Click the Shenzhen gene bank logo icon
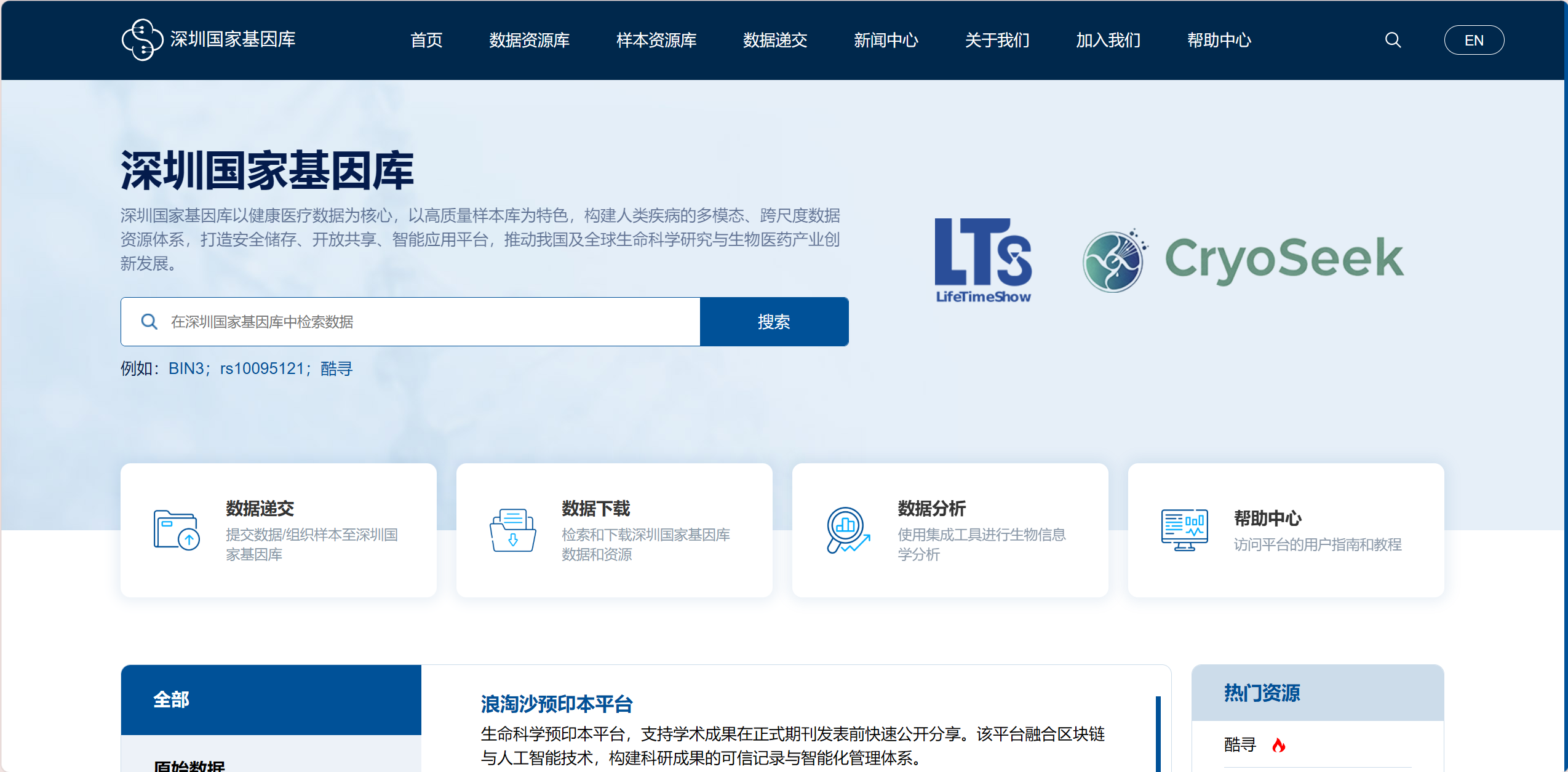This screenshot has height=772, width=1568. click(142, 40)
